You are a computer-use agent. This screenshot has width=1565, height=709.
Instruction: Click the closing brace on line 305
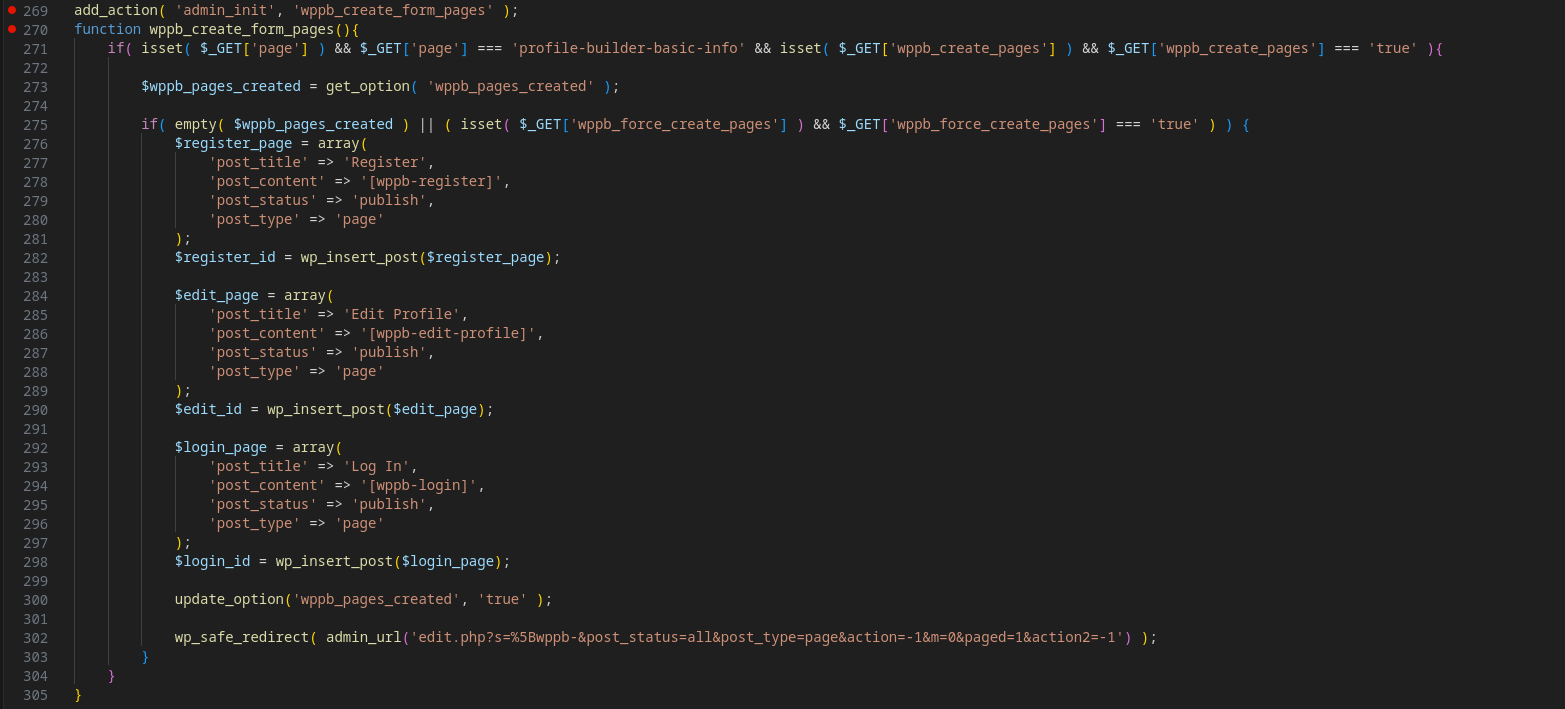point(78,695)
